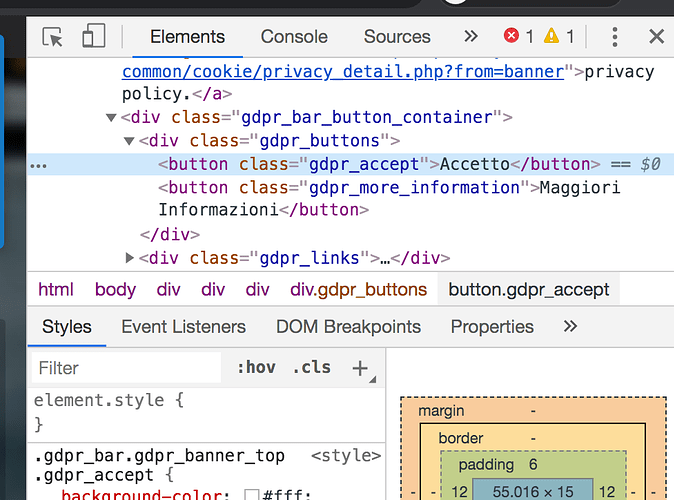Collapse the gdpr_bar_button_container div

111,118
